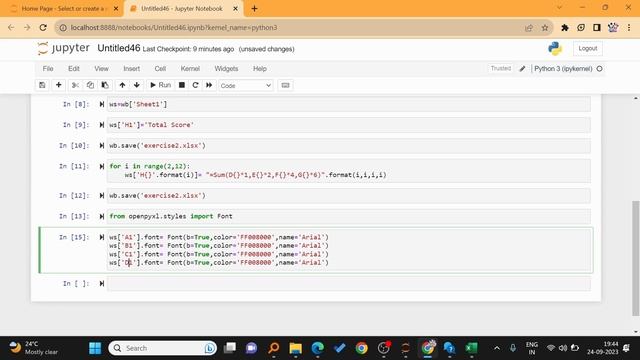Open the command palette keyboard icon
This screenshot has height=360, width=640.
click(285, 85)
